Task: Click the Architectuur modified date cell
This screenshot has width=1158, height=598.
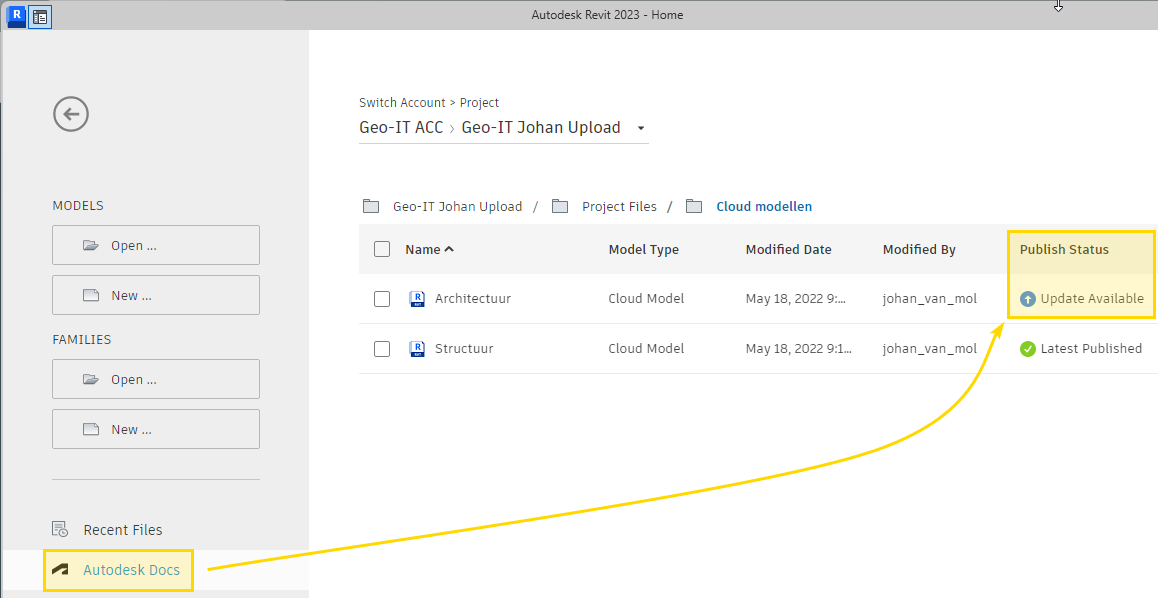Action: (x=796, y=299)
